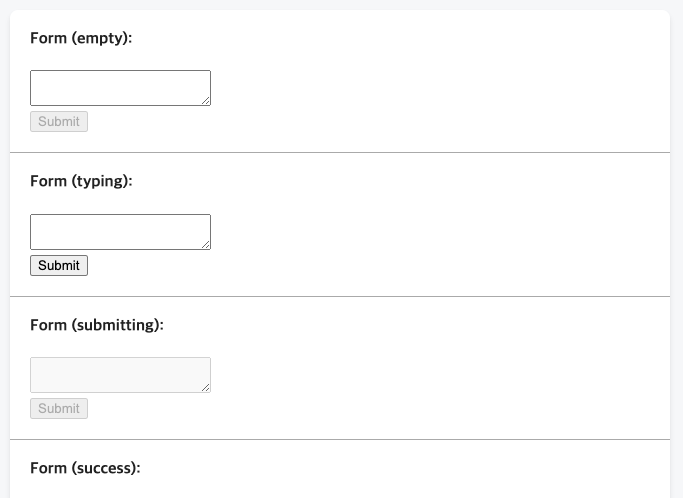Click the divider line below the empty form
683x498 pixels.
point(340,153)
